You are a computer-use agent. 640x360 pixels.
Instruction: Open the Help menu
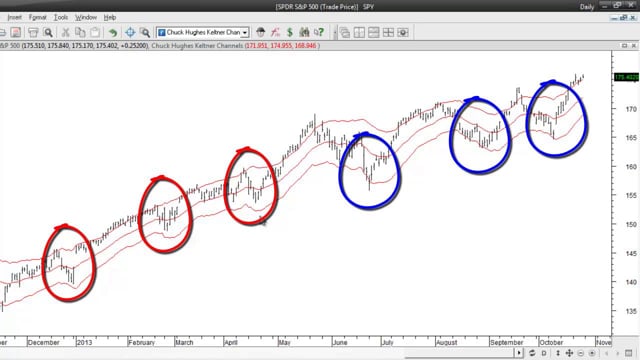110,18
